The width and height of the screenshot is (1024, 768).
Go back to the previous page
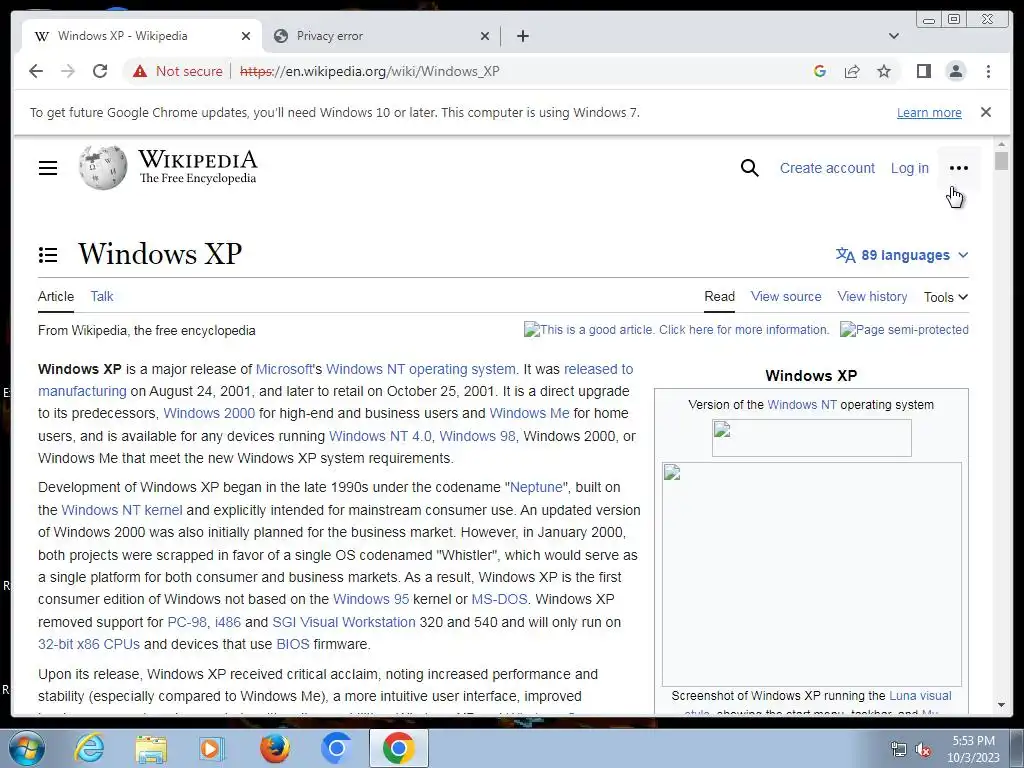point(36,71)
